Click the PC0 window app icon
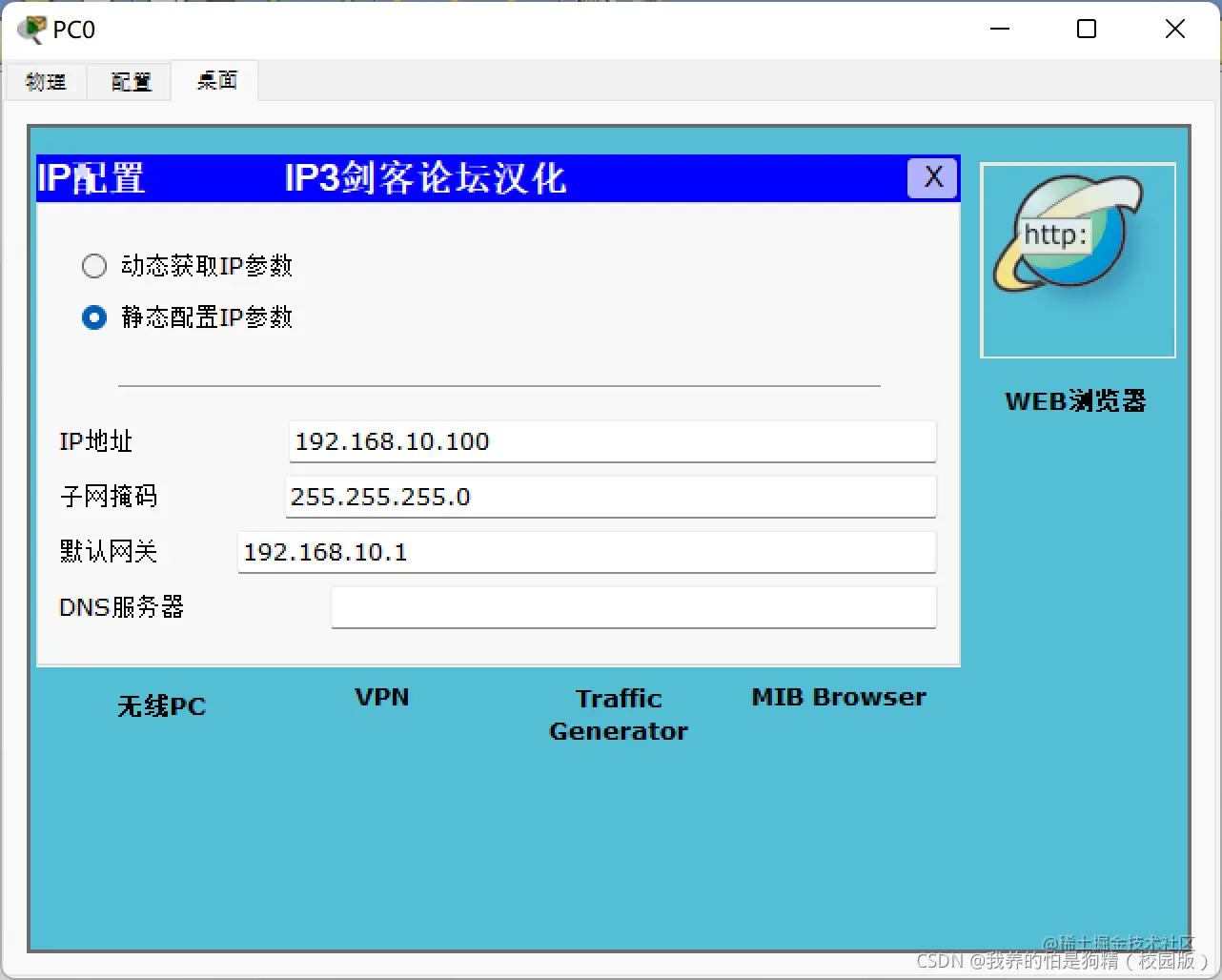Image resolution: width=1222 pixels, height=980 pixels. point(31,30)
